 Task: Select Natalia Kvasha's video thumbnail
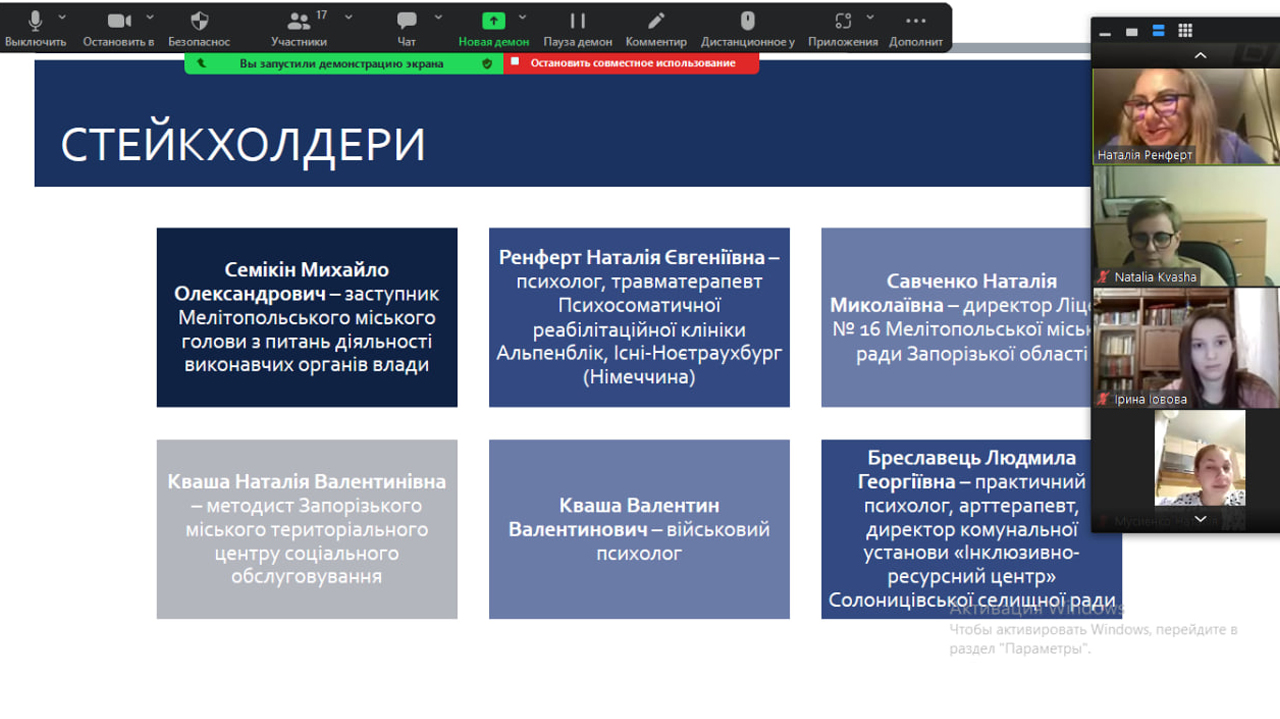(x=1185, y=226)
